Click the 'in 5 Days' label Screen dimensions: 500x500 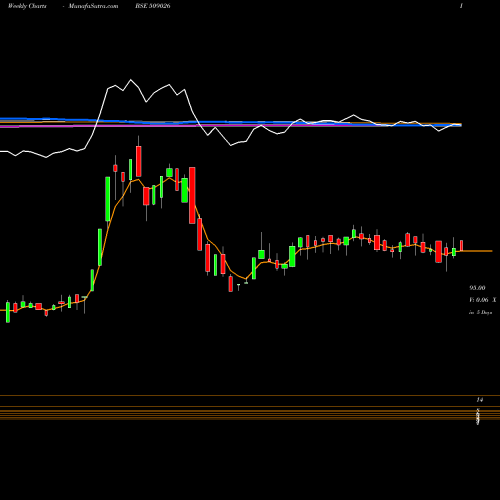pos(480,312)
